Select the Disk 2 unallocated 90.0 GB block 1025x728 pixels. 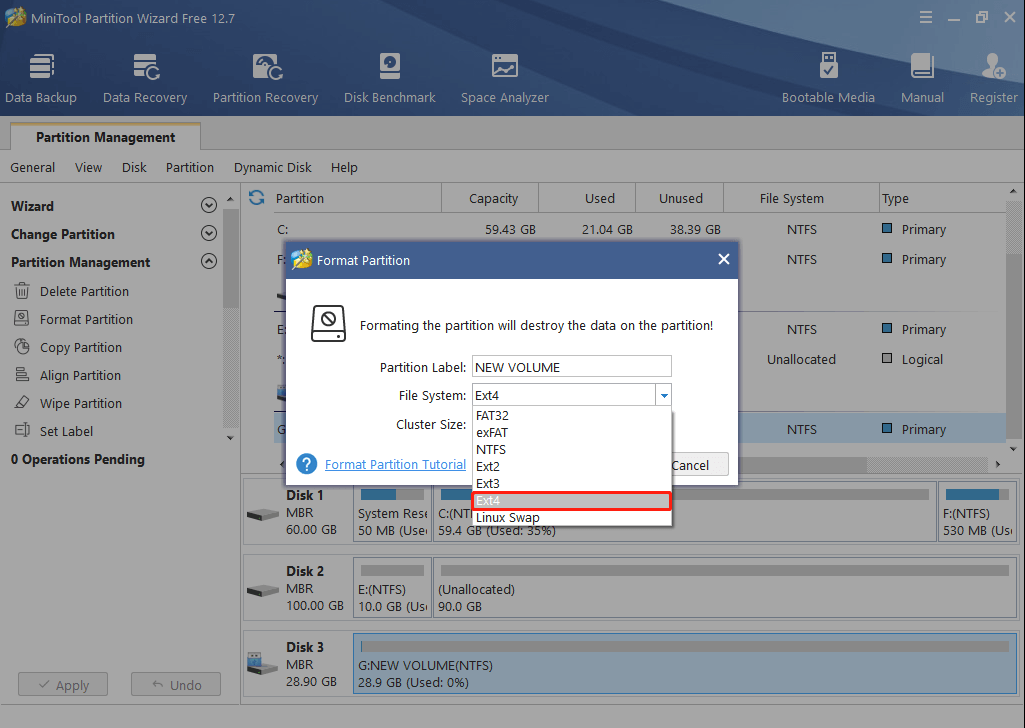[x=724, y=587]
